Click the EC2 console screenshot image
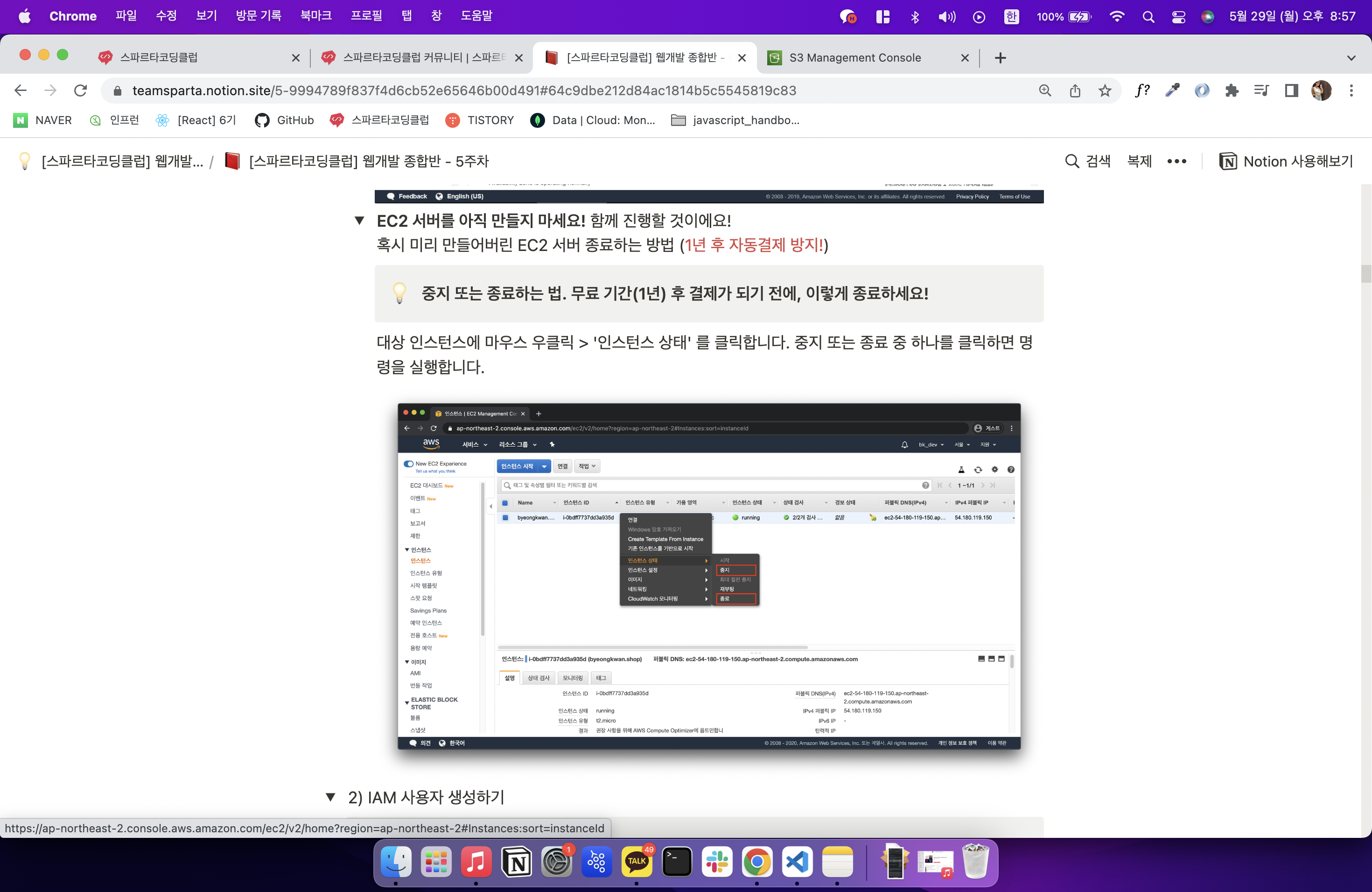Screen dimensions: 1372x892 708,576
